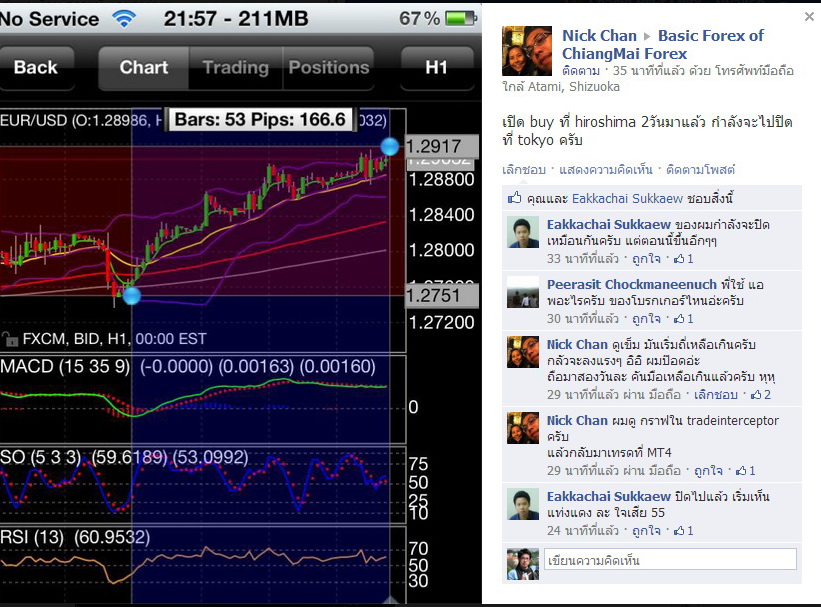Open Eakkachai Sukkaew from the likes summary row
Screen dimensions: 821x607
627,198
